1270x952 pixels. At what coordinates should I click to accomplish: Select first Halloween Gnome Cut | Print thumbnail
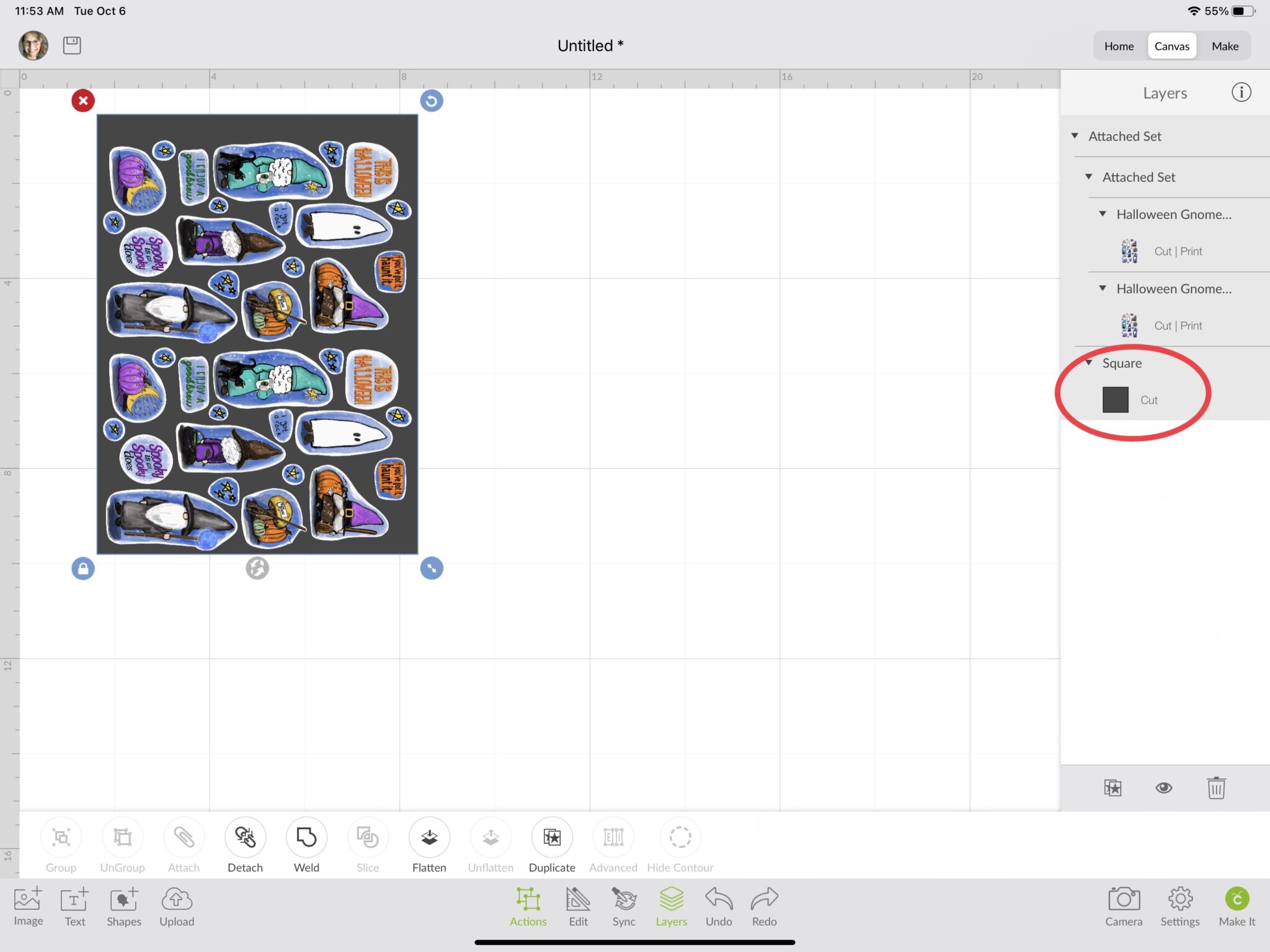pos(1129,251)
